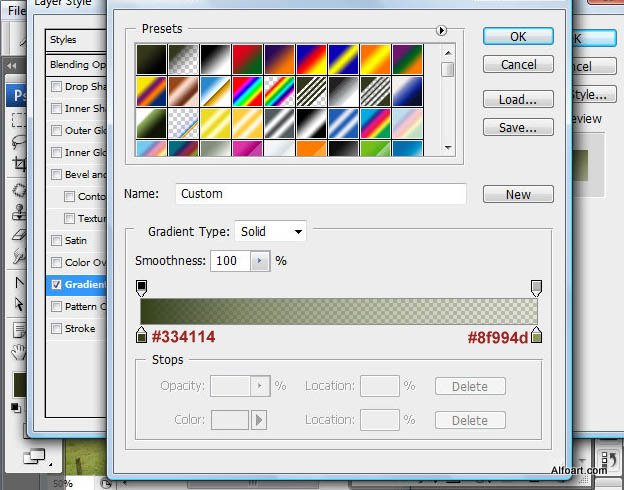Open the Smoothness slider arrow
Viewport: 624px width, 490px height.
pos(261,261)
